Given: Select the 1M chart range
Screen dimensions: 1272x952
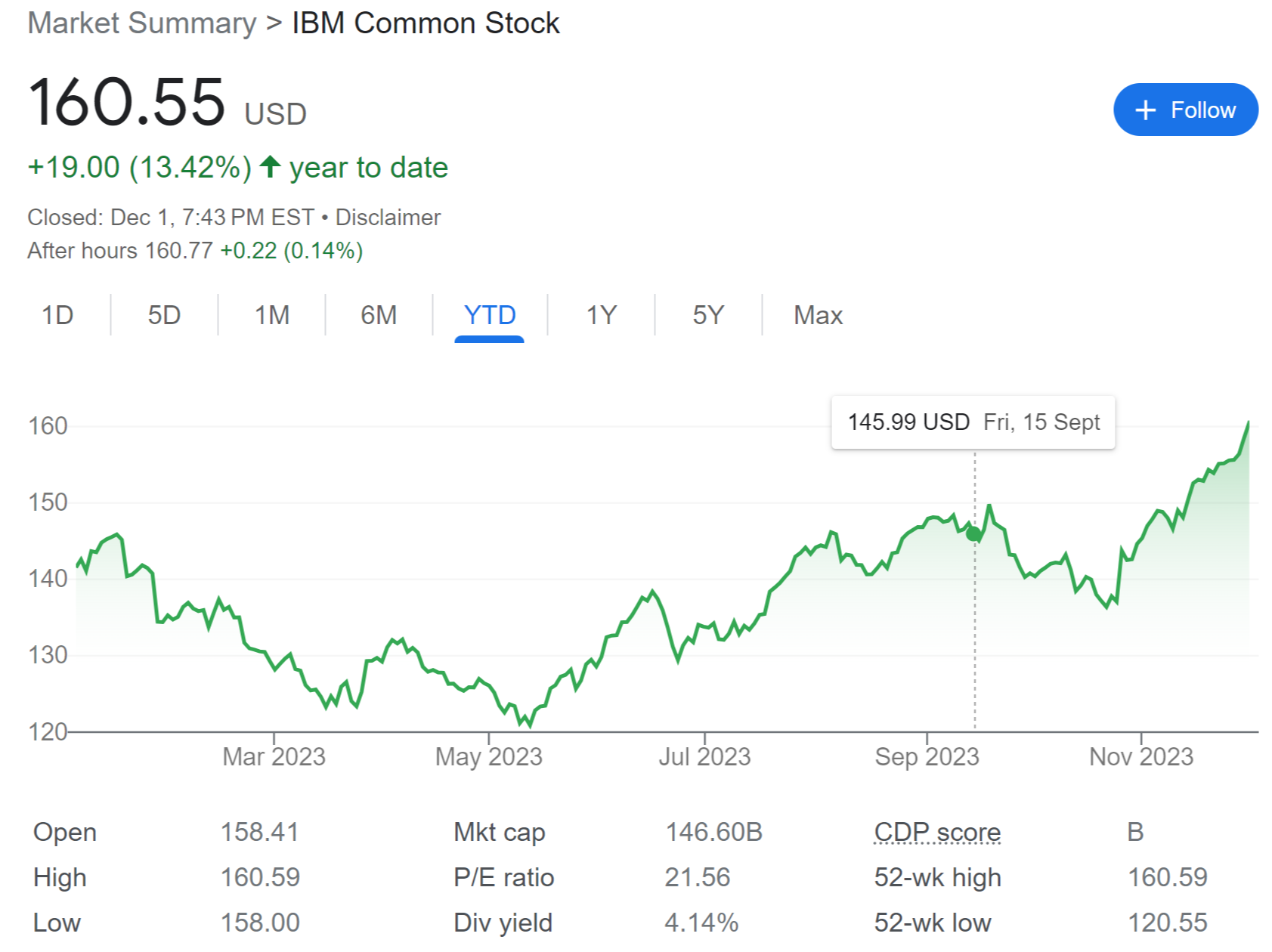Looking at the screenshot, I should coord(271,315).
